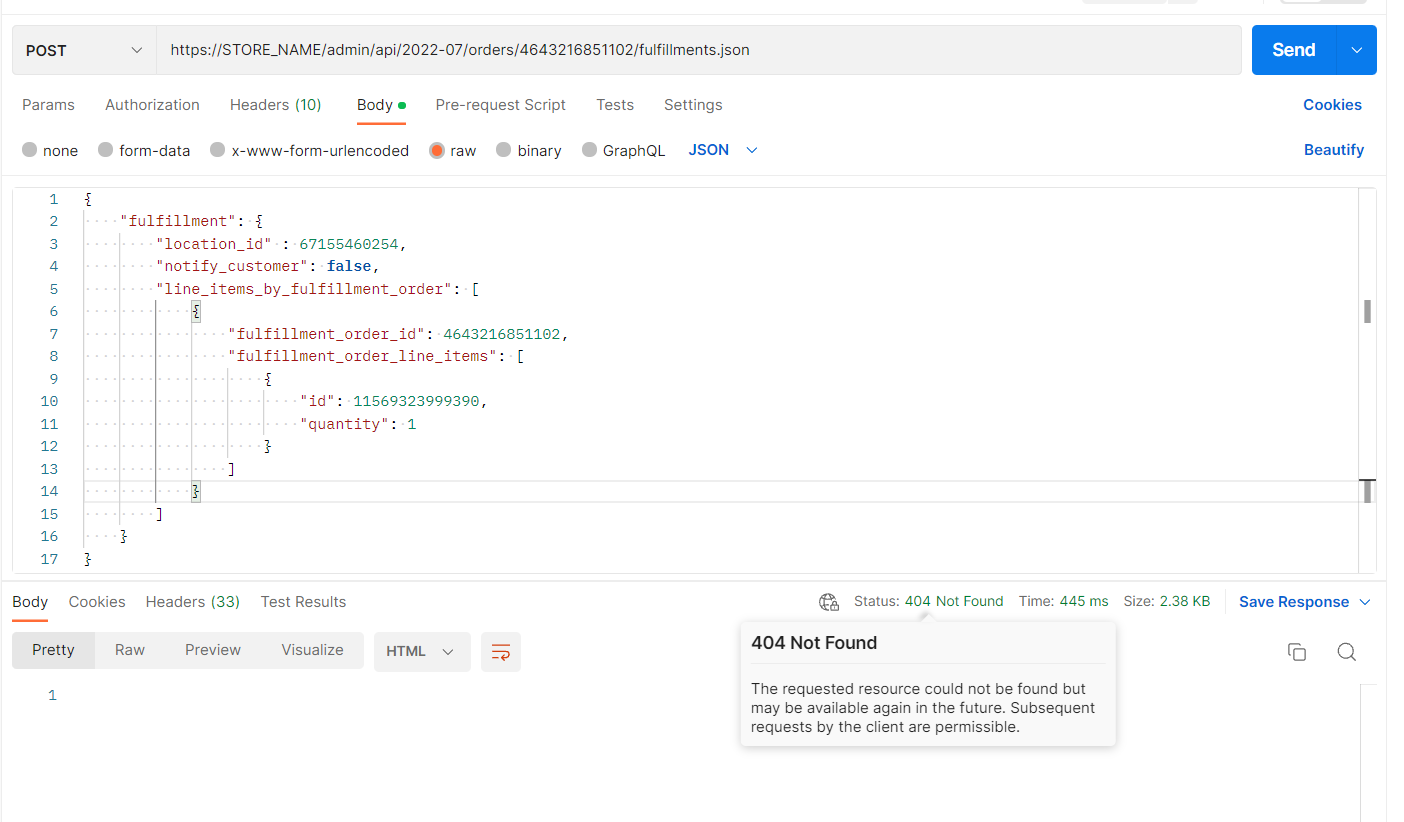The width and height of the screenshot is (1404, 822).
Task: Click the "line_items_by_fulfillment_order" key
Action: [x=304, y=289]
